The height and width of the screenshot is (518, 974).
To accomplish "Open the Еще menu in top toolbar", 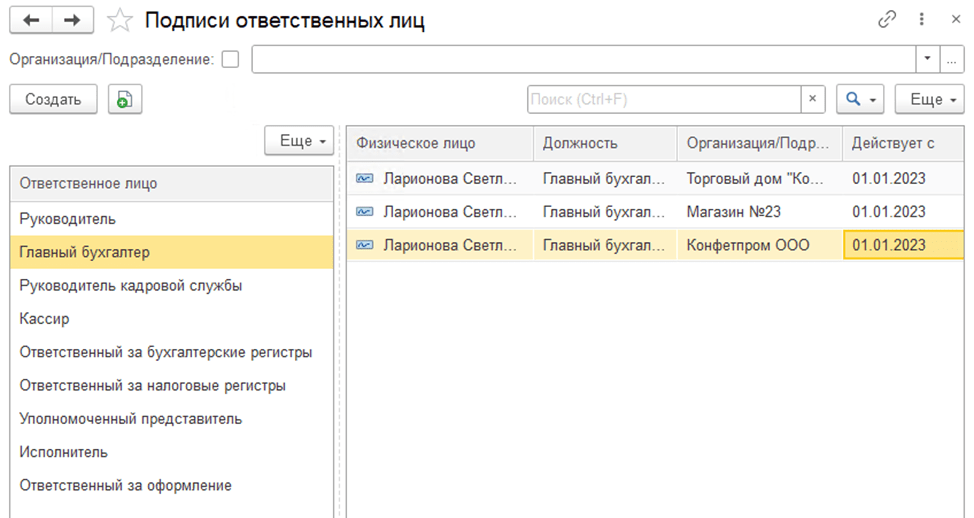I will click(928, 99).
